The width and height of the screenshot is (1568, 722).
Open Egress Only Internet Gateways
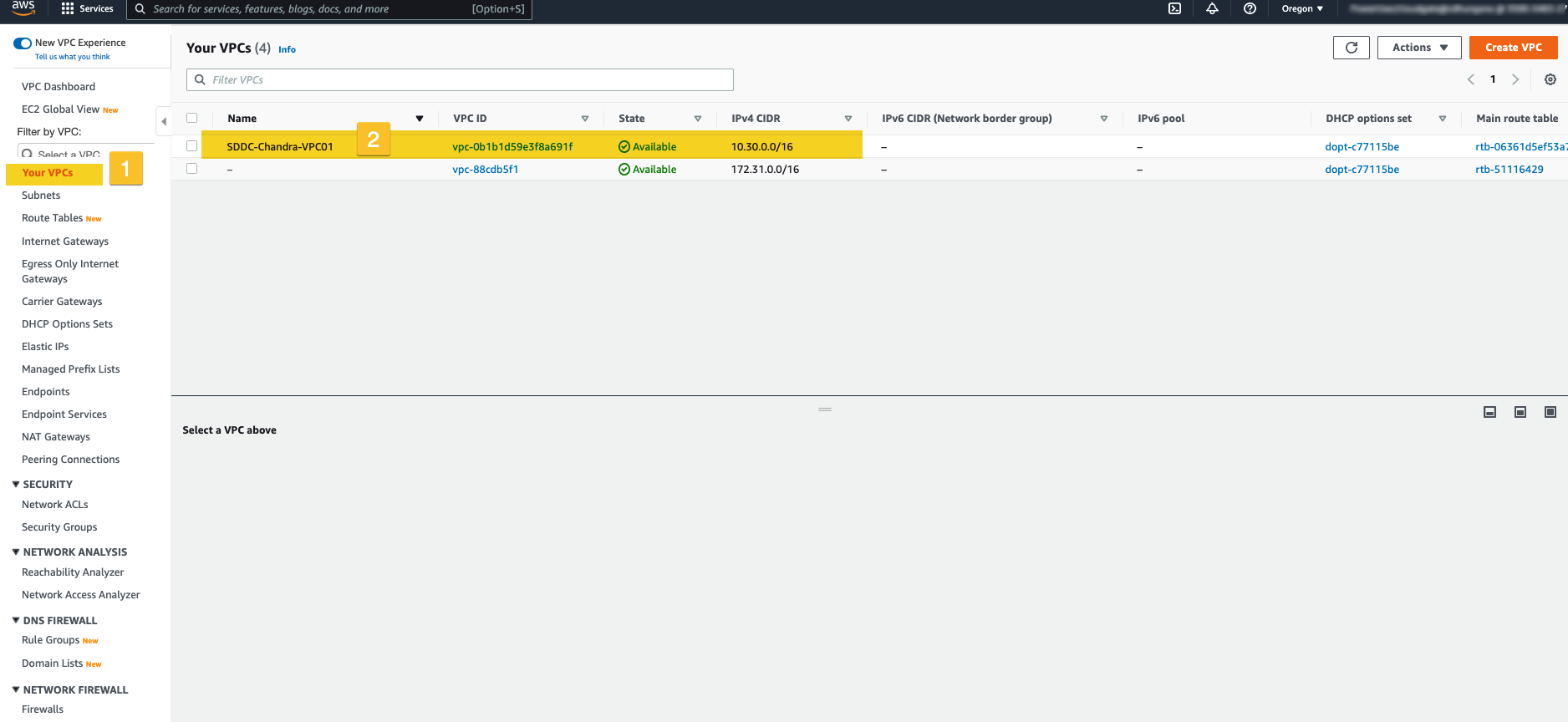pos(70,272)
